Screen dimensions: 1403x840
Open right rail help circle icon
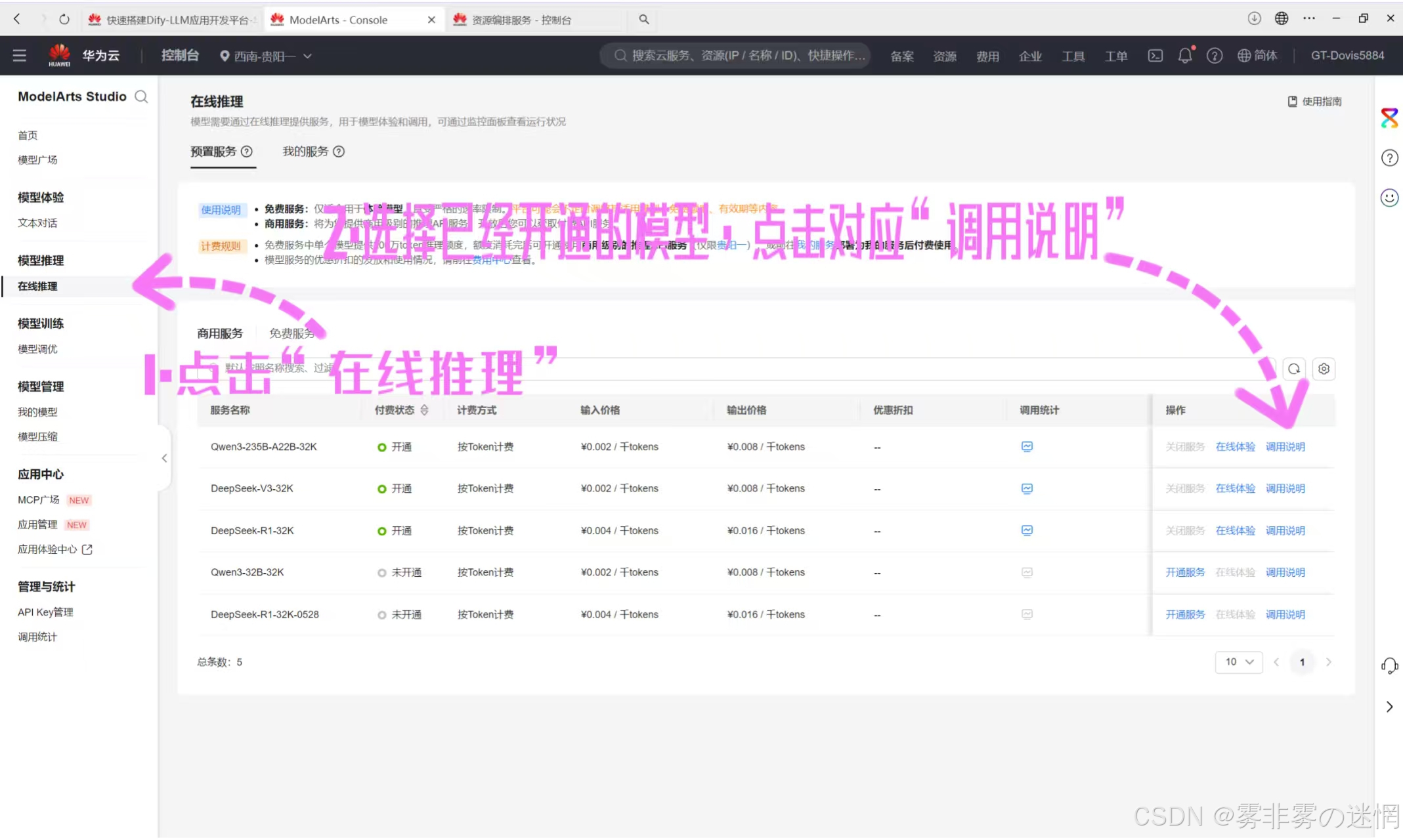click(1390, 158)
